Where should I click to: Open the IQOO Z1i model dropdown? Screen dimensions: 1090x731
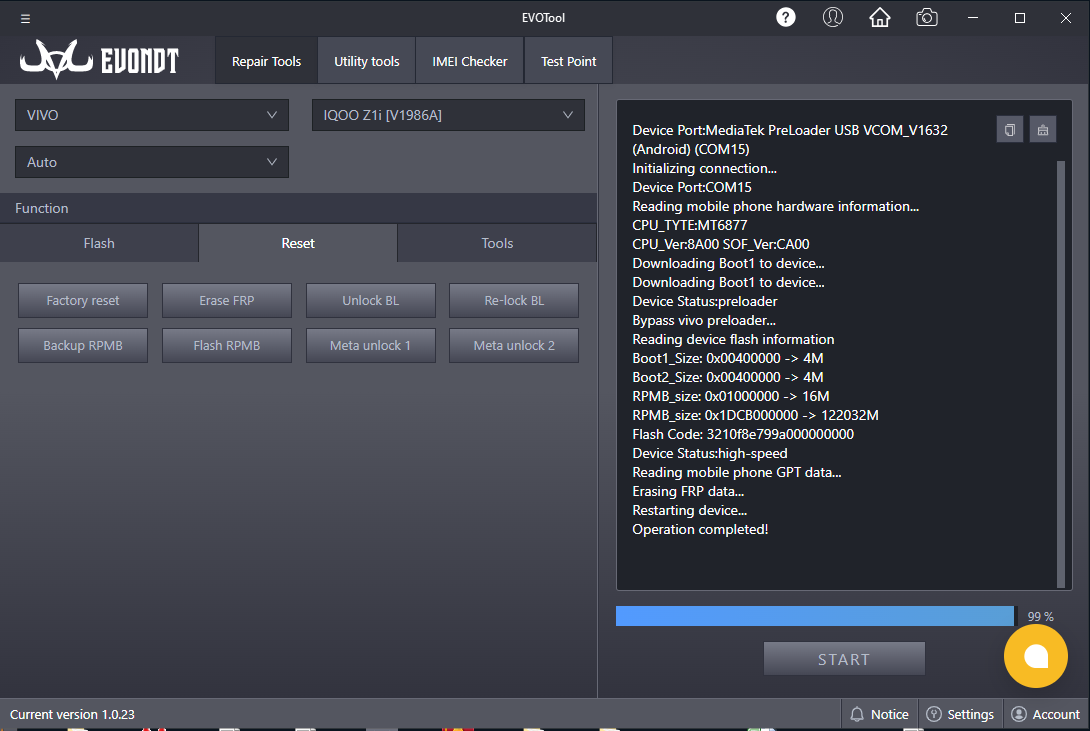click(448, 115)
